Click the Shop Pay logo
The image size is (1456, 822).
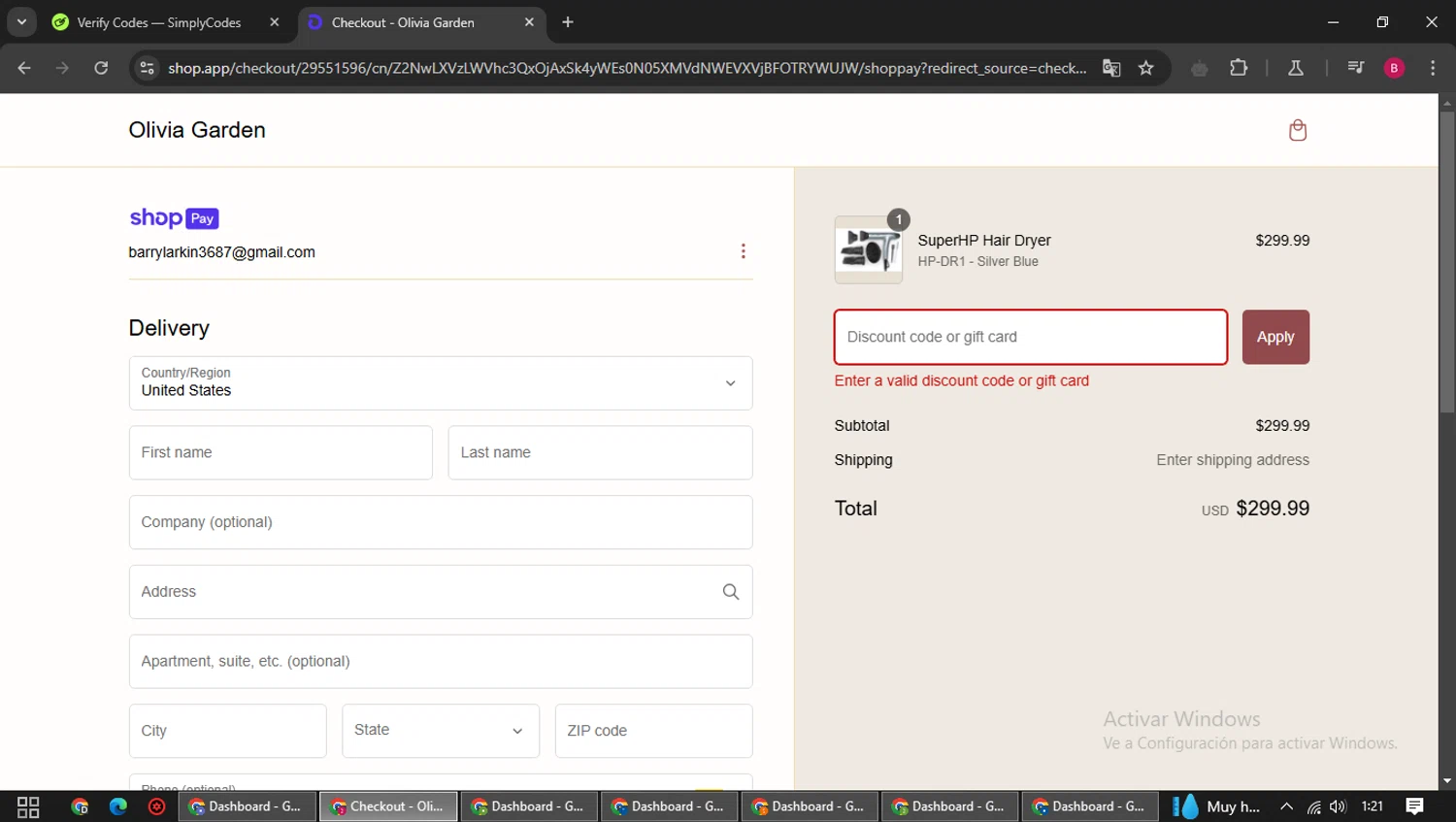(174, 218)
